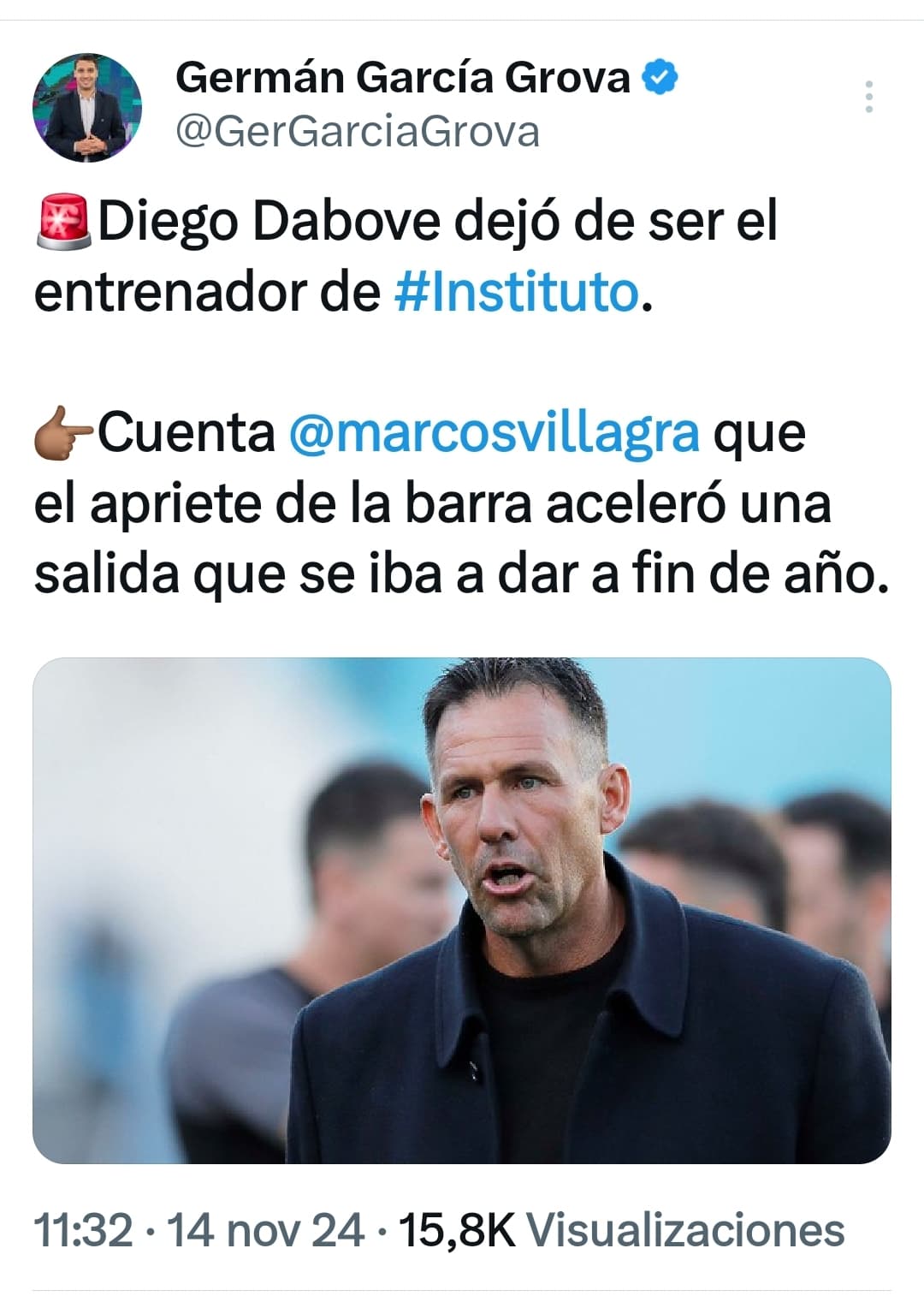The width and height of the screenshot is (924, 1302).
Task: Open the Diego Dabove photo attachment
Action: (462, 910)
